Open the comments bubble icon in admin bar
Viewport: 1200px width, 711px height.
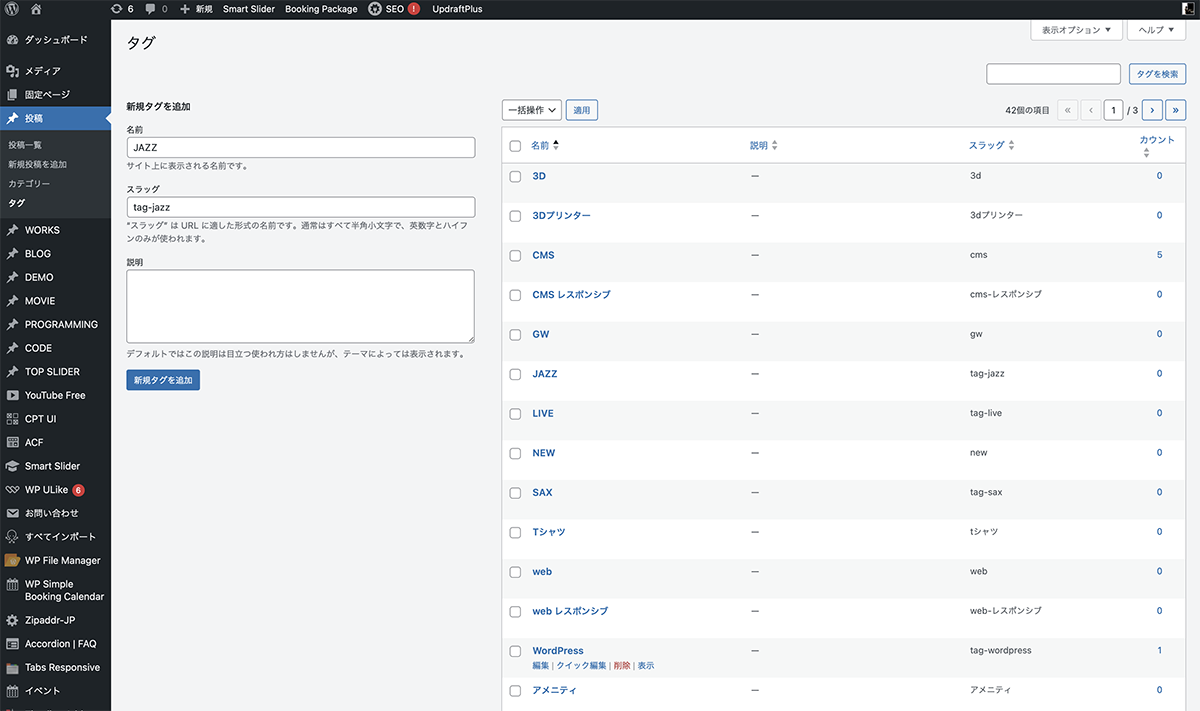click(150, 9)
